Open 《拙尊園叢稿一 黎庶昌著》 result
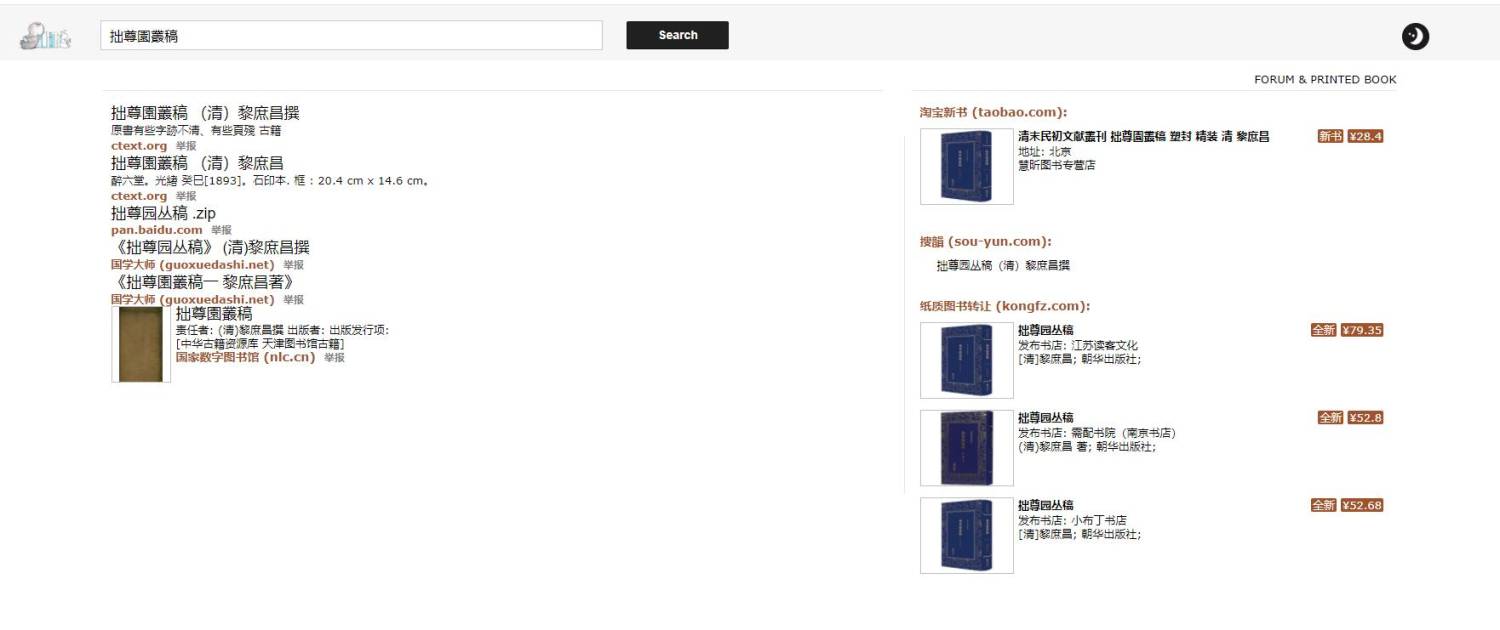1500x630 pixels. click(202, 282)
